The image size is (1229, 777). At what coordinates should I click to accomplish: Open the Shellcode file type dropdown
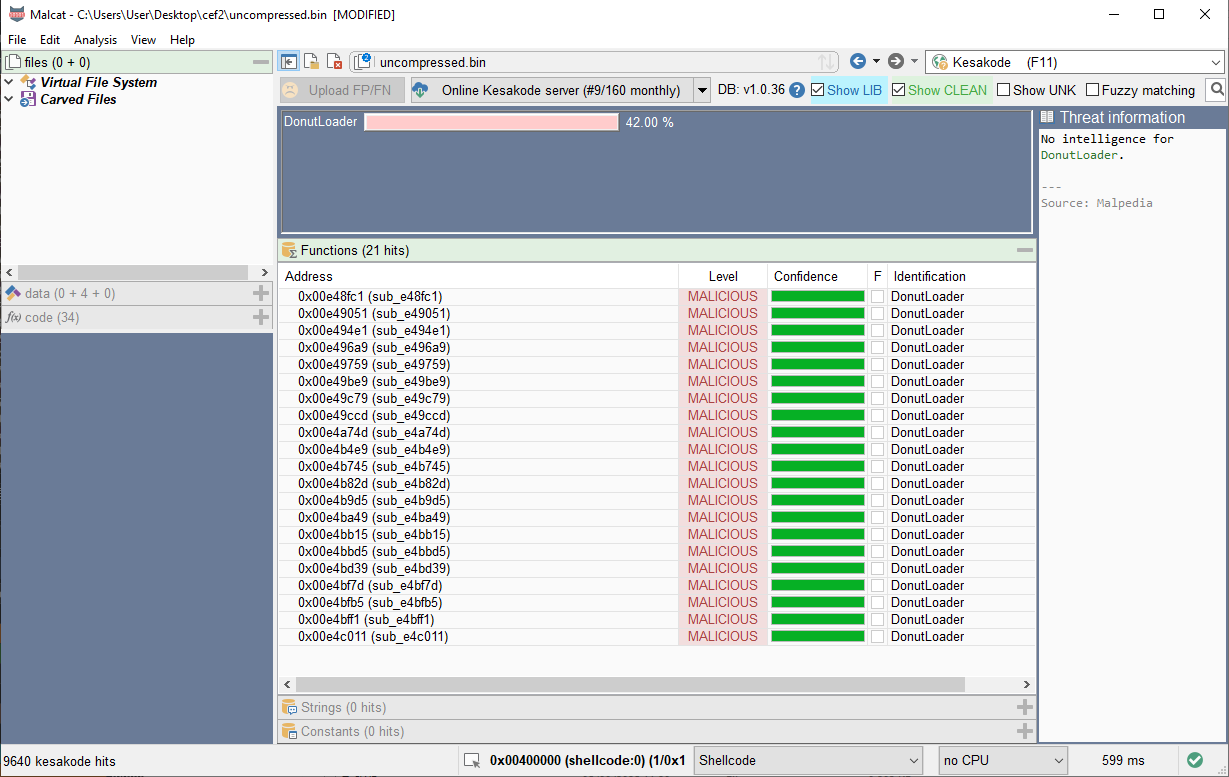point(808,760)
